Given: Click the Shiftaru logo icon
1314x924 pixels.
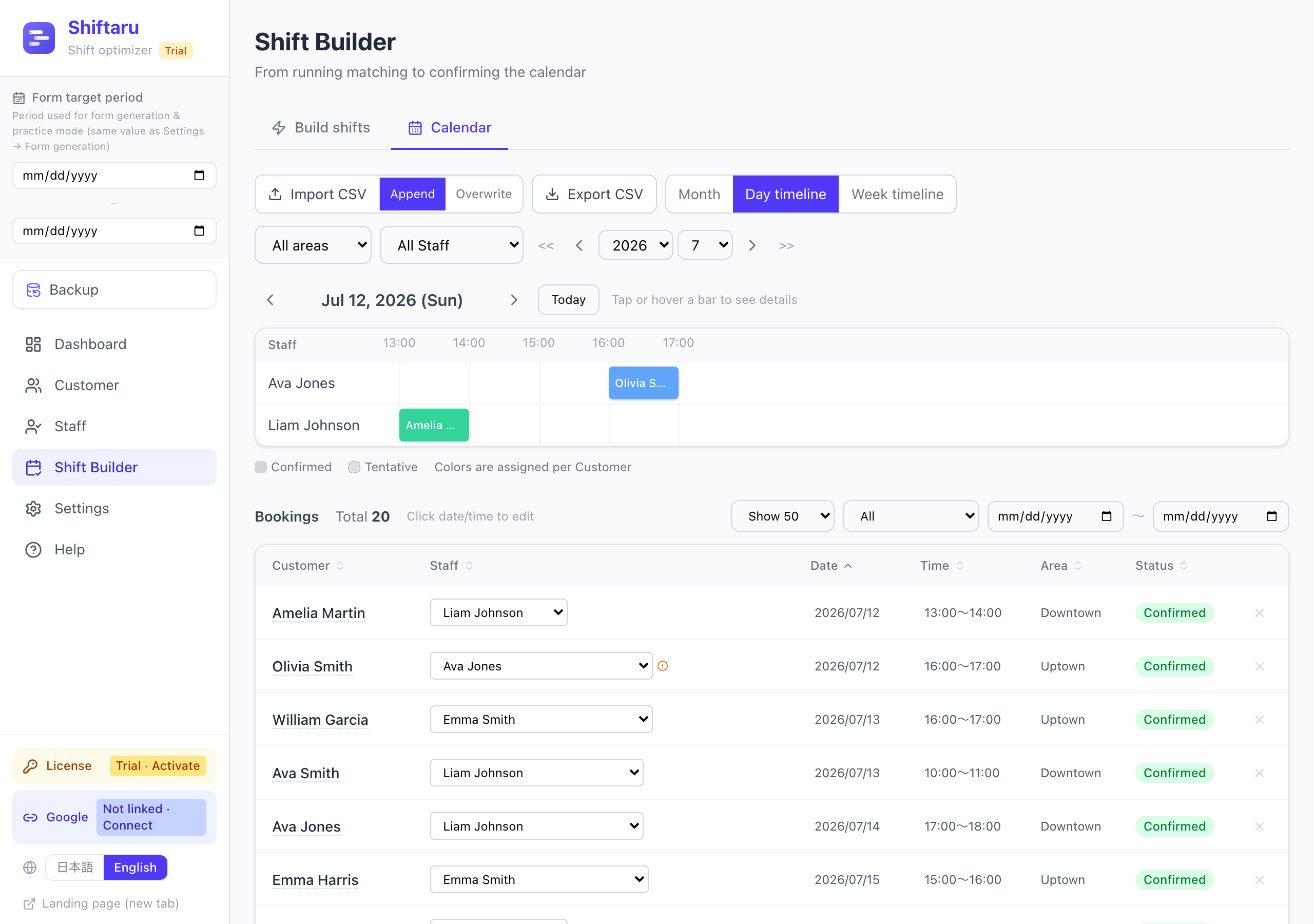Looking at the screenshot, I should coord(39,38).
